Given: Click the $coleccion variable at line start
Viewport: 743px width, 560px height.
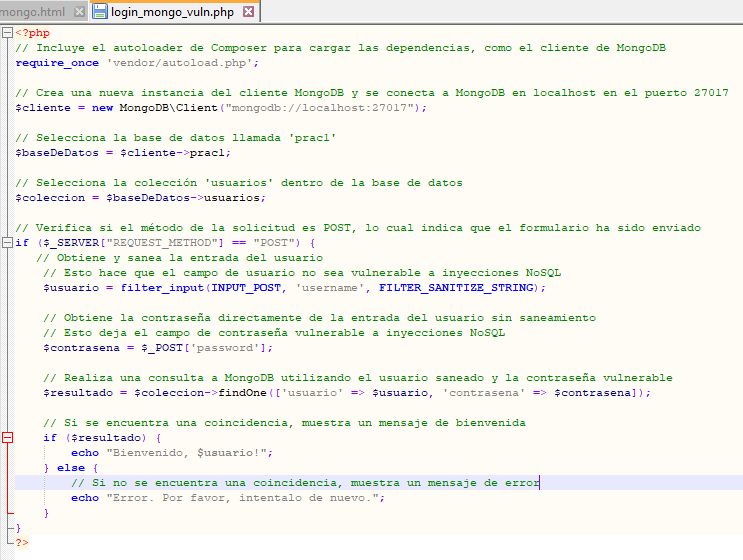Looking at the screenshot, I should pos(50,198).
